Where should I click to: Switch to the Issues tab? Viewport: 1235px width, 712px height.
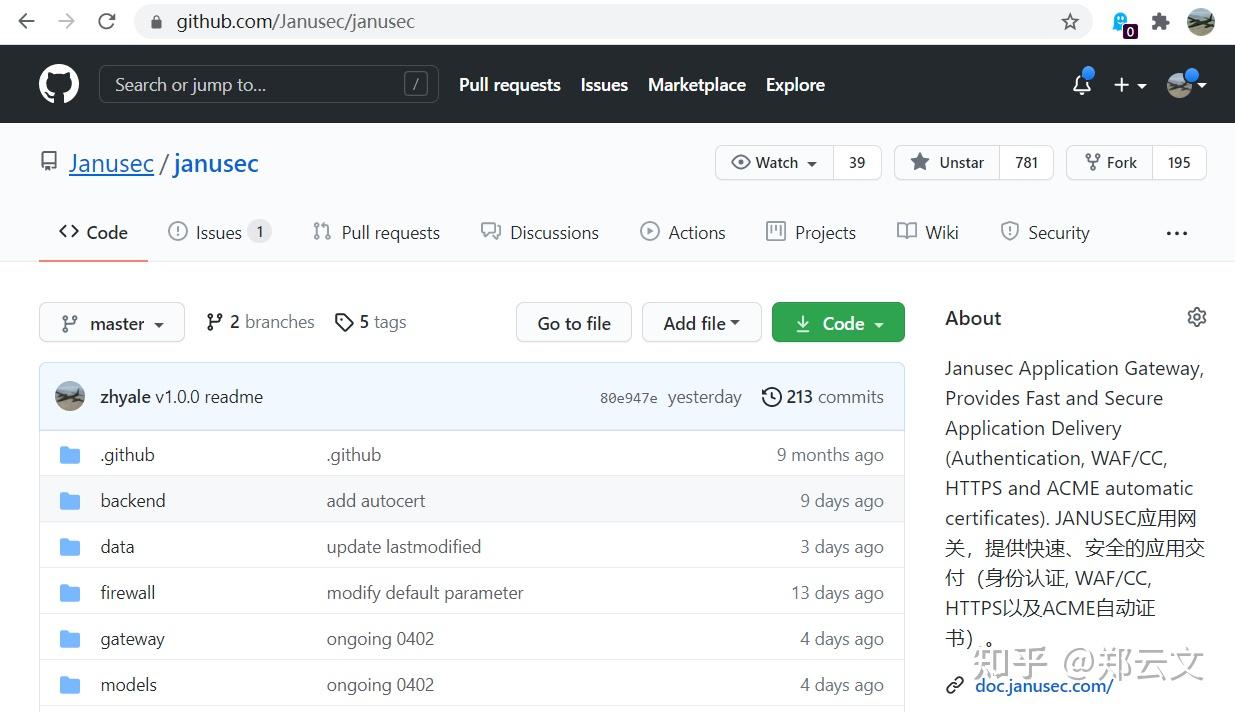pos(218,232)
